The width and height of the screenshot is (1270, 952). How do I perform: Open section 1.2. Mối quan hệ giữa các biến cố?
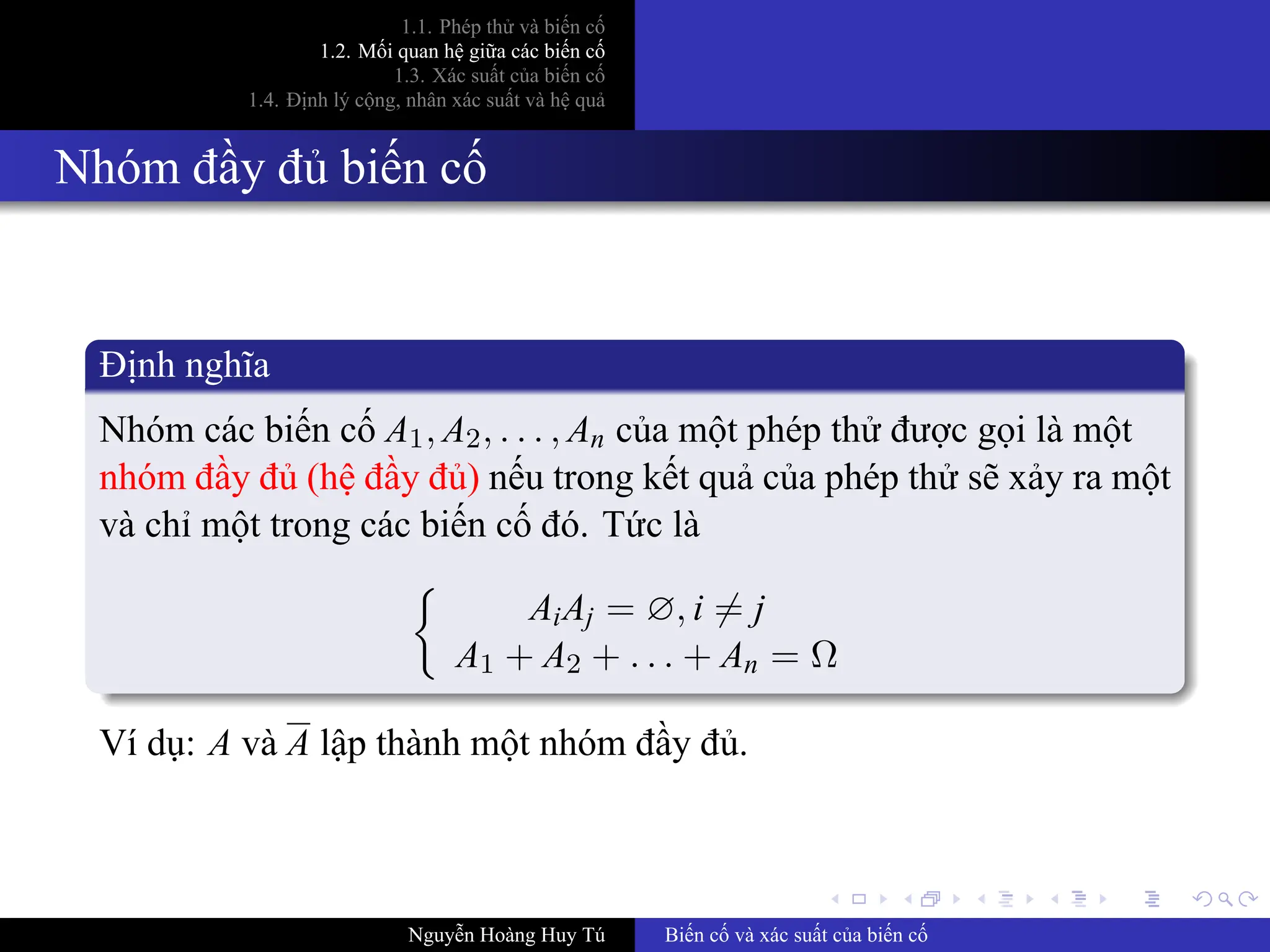click(463, 51)
